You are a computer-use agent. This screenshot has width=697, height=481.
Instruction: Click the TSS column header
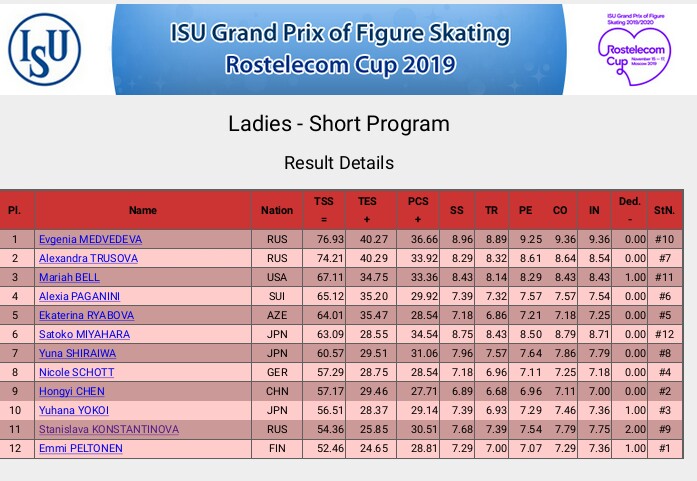324,210
